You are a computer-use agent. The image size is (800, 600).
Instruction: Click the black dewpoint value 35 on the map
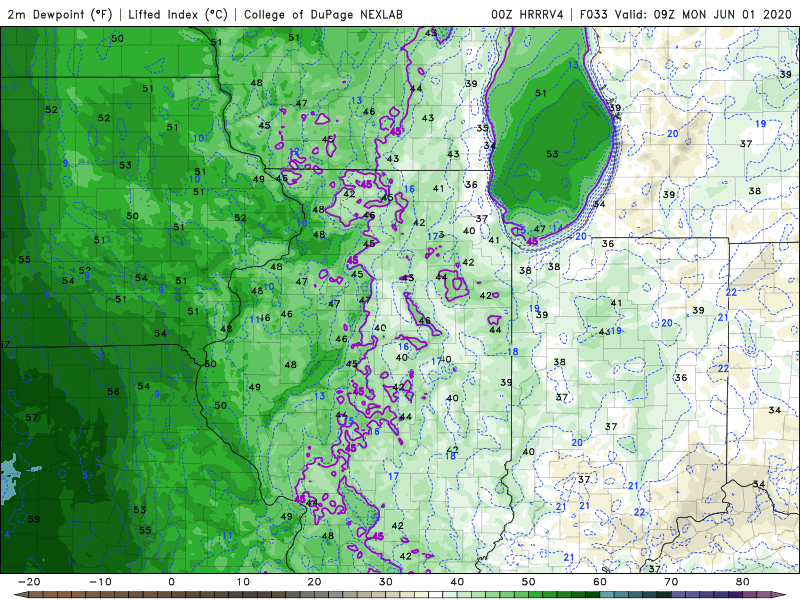[482, 128]
